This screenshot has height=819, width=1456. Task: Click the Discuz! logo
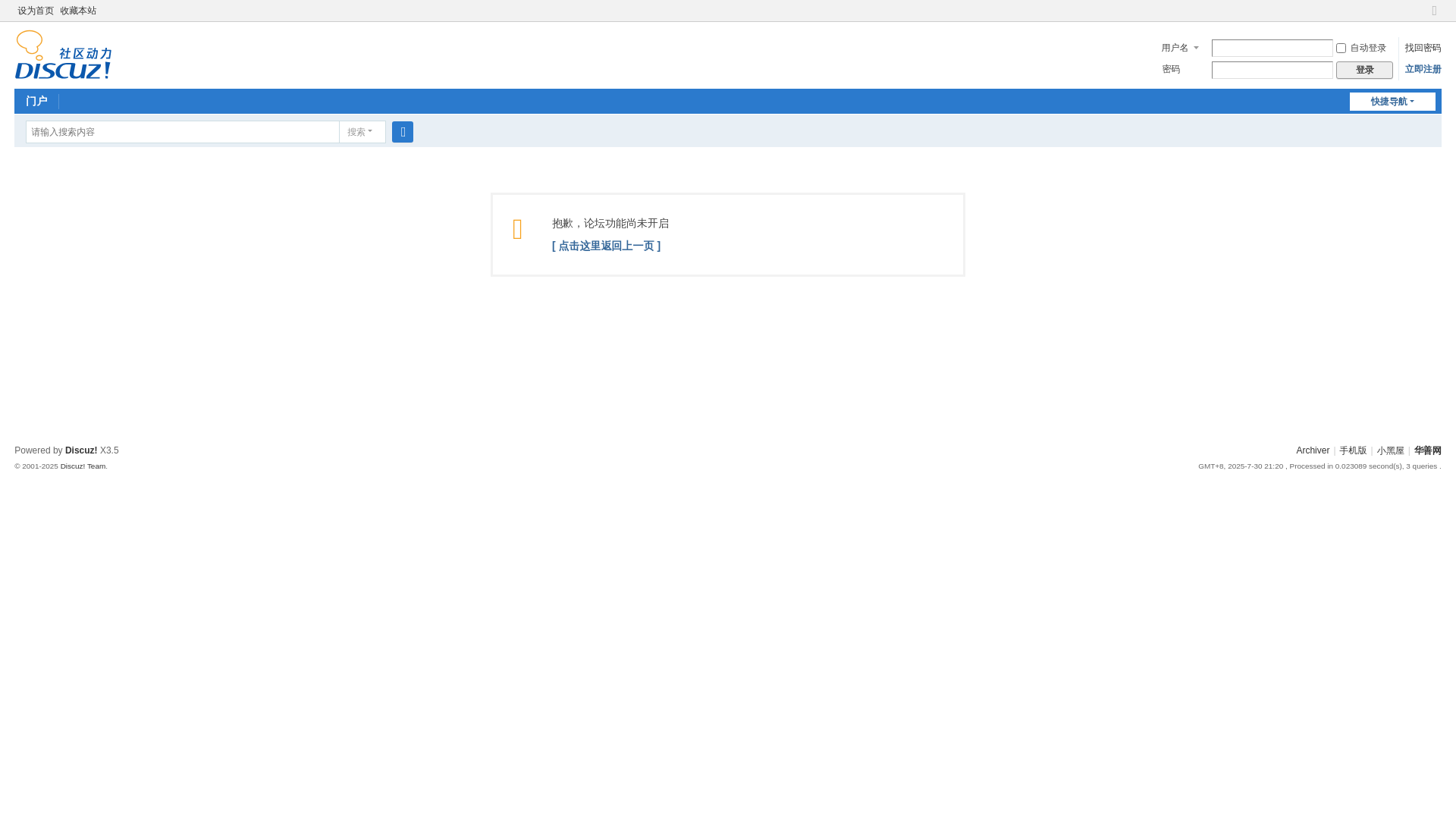point(64,55)
